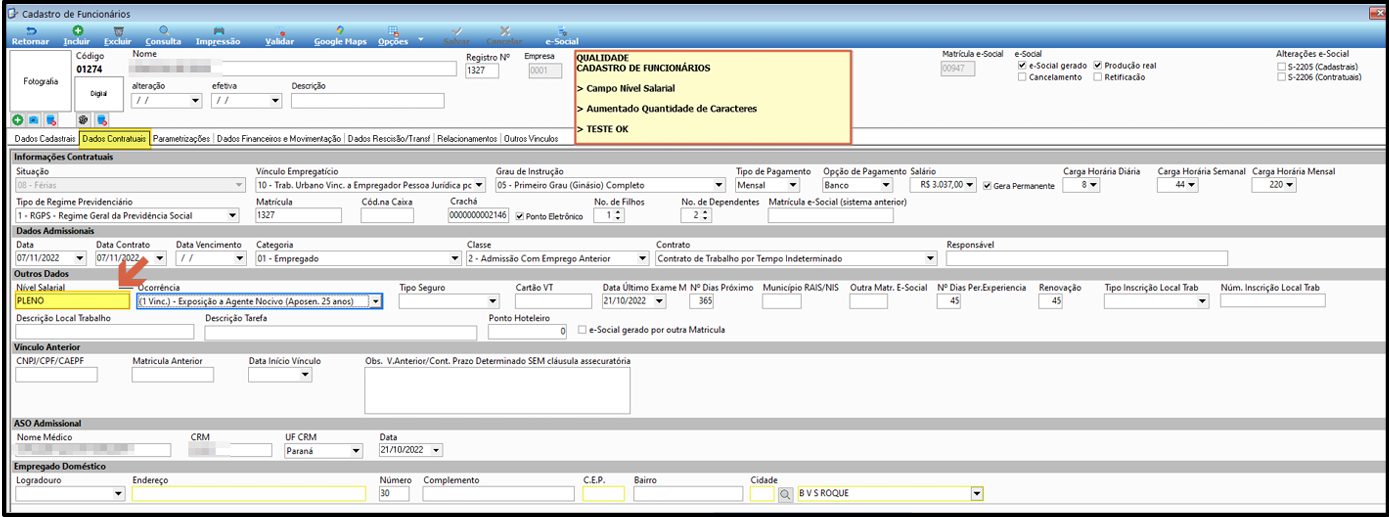Open Contrato type dropdown
The image size is (1389, 517).
[930, 258]
